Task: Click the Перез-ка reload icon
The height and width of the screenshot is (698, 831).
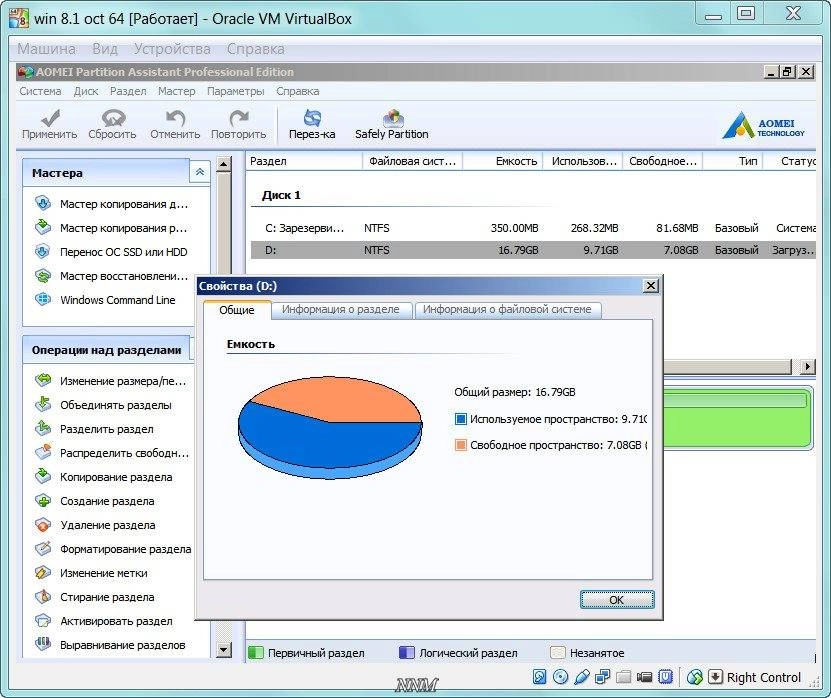Action: coord(312,117)
